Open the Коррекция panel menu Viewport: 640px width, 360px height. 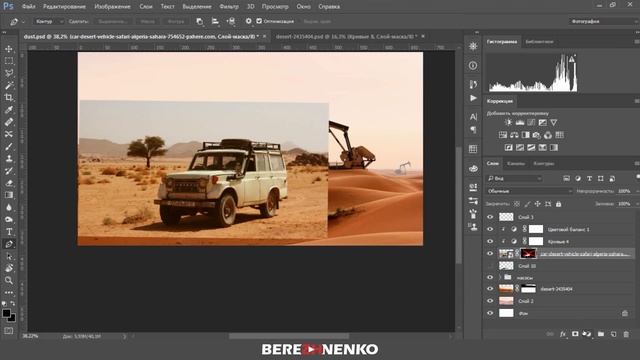point(636,101)
